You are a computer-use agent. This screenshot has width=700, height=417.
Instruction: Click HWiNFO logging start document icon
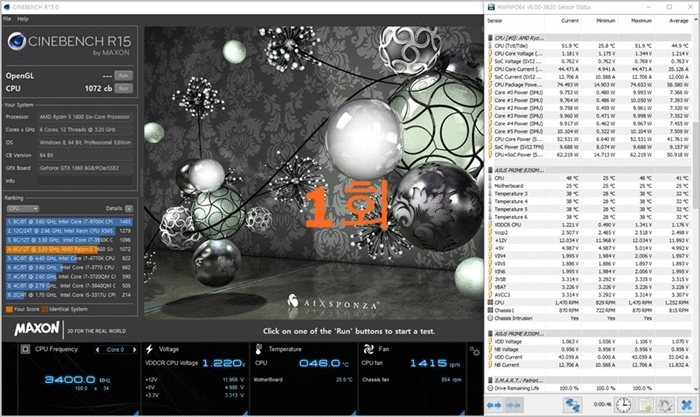click(645, 405)
